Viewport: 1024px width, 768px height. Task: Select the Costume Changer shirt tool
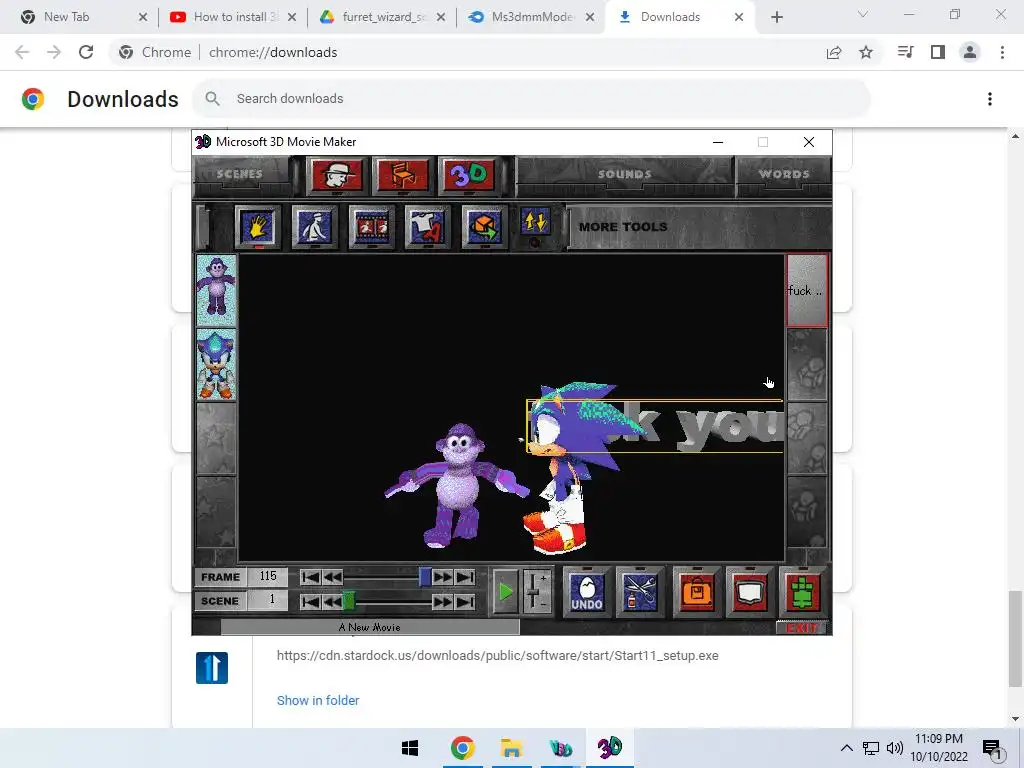(x=427, y=227)
